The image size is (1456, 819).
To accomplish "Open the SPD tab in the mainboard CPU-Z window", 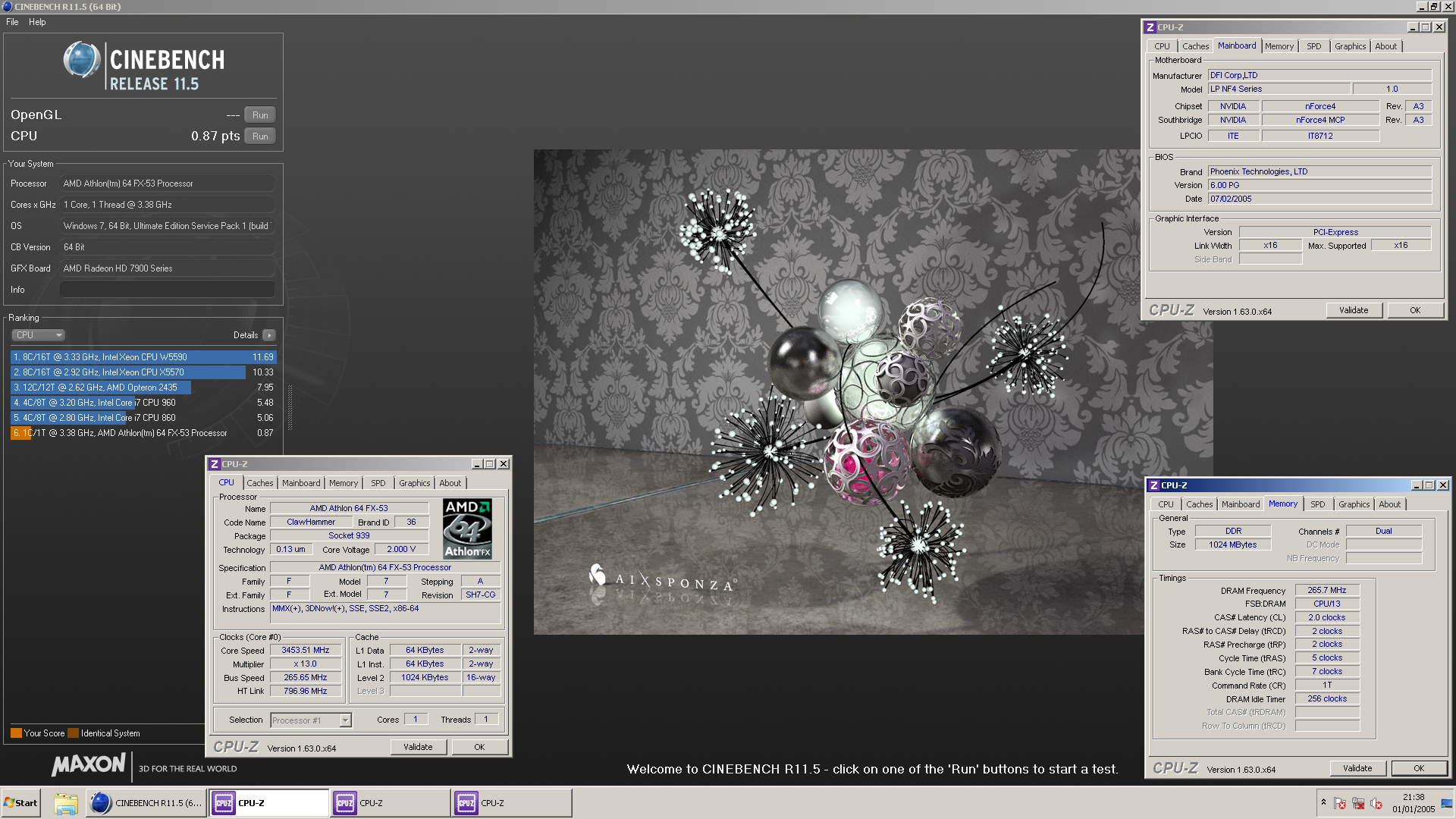I will click(1314, 46).
